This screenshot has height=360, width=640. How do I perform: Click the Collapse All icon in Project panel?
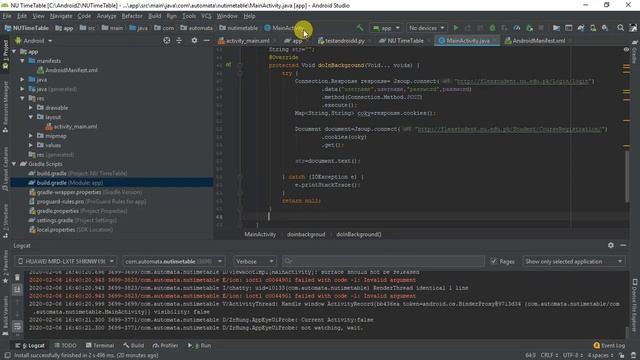coord(179,40)
